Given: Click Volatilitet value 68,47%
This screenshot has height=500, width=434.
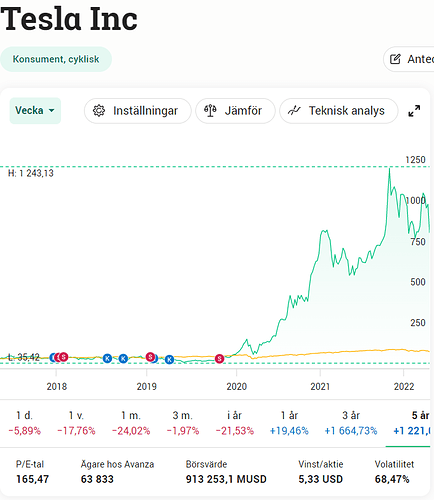Looking at the screenshot, I should coord(392,479).
